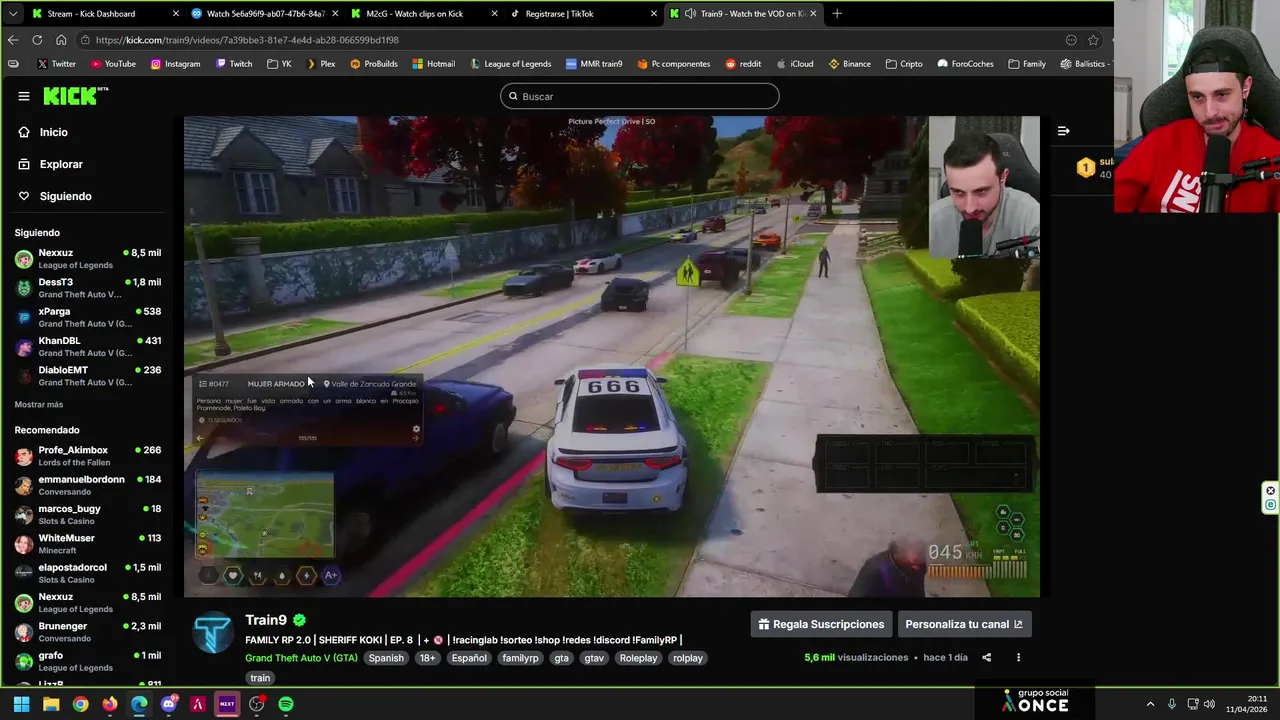Select the Roleplay tag

pyautogui.click(x=638, y=658)
